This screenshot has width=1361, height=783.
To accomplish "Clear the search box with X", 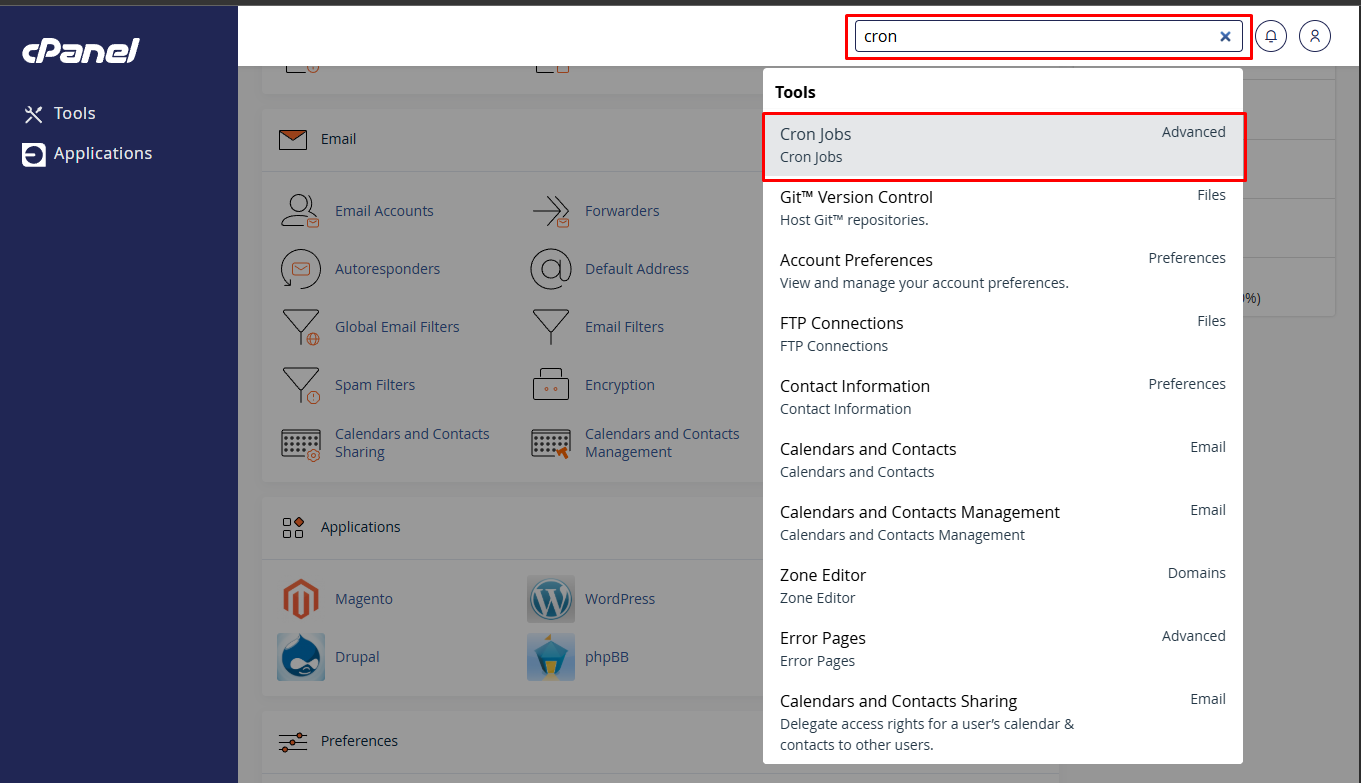I will coord(1225,36).
